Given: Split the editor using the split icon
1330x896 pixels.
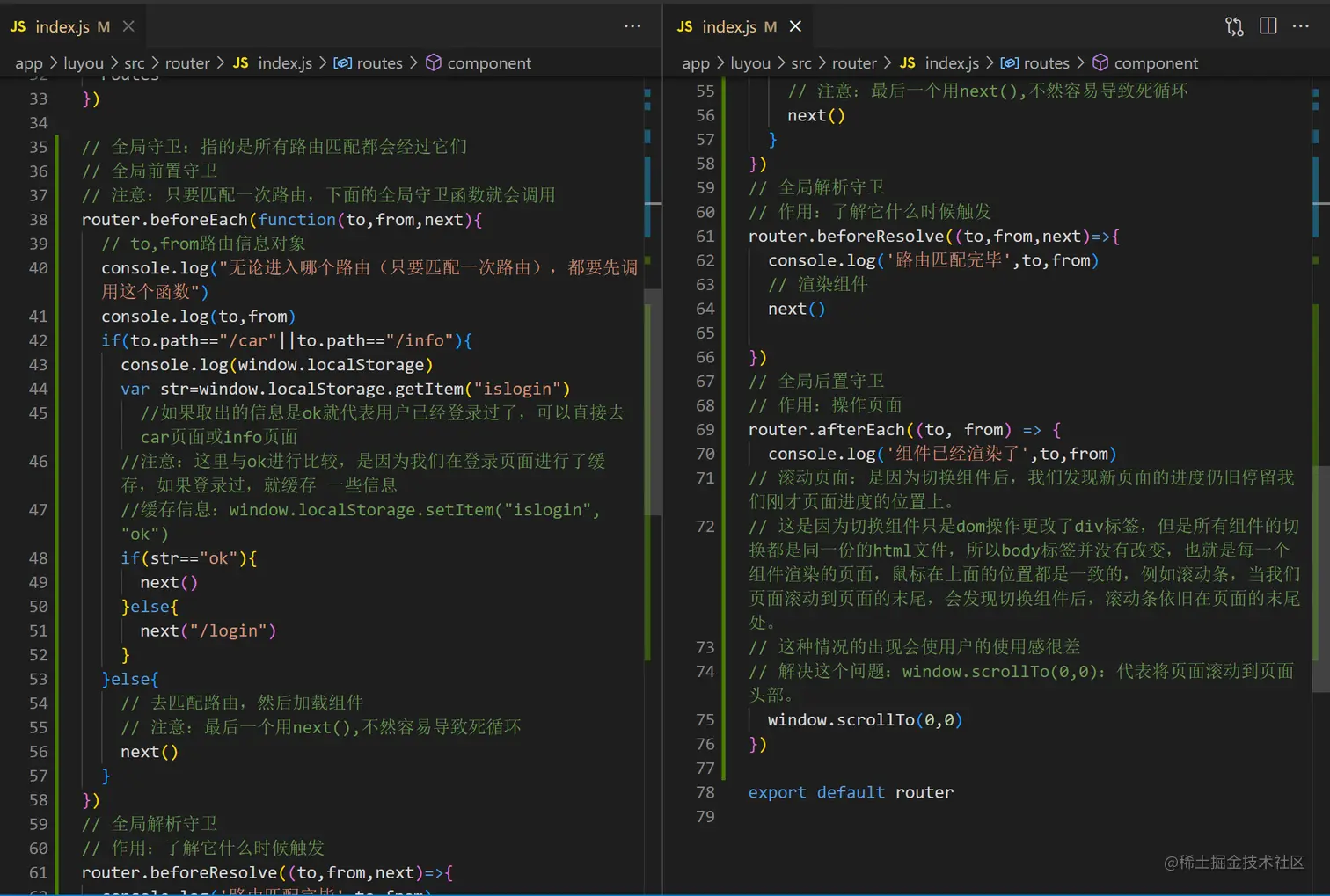Looking at the screenshot, I should (x=1268, y=26).
